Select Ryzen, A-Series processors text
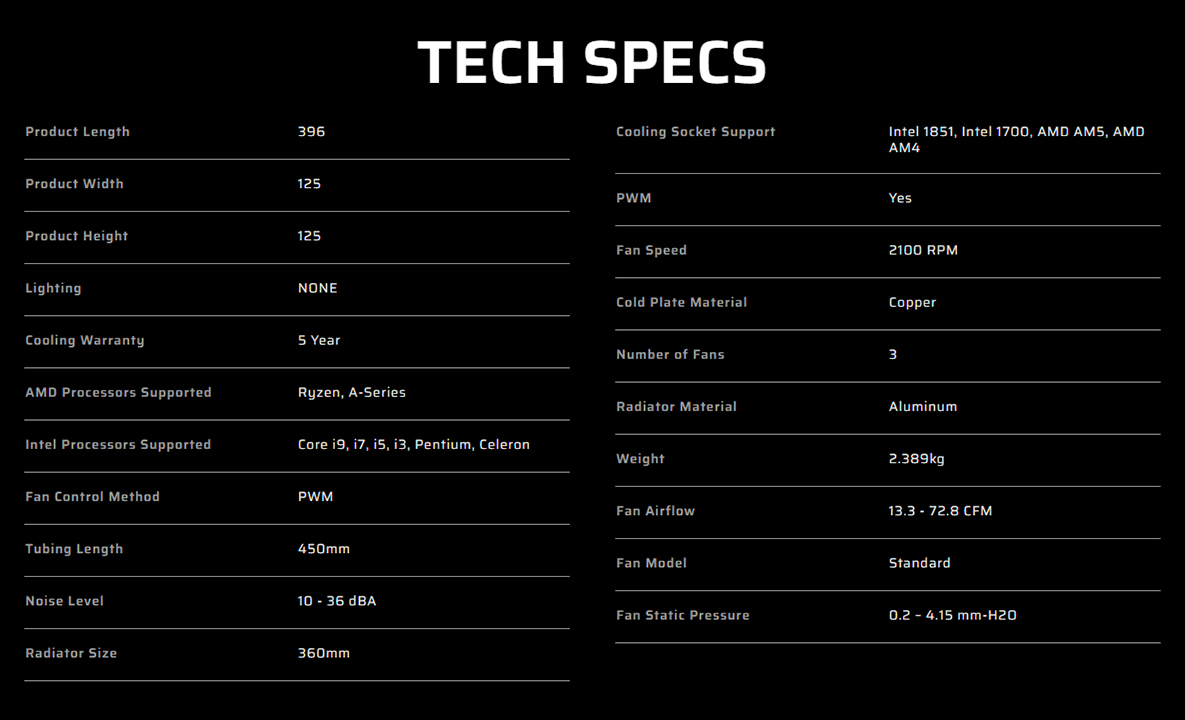The height and width of the screenshot is (720, 1185). pos(351,392)
